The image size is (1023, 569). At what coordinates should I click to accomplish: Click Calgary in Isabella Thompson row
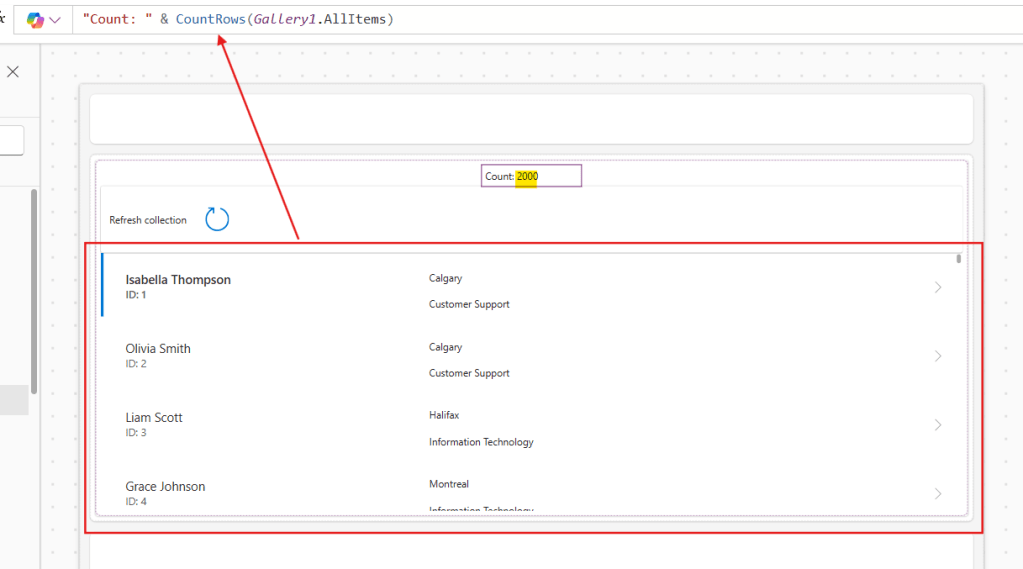[446, 278]
